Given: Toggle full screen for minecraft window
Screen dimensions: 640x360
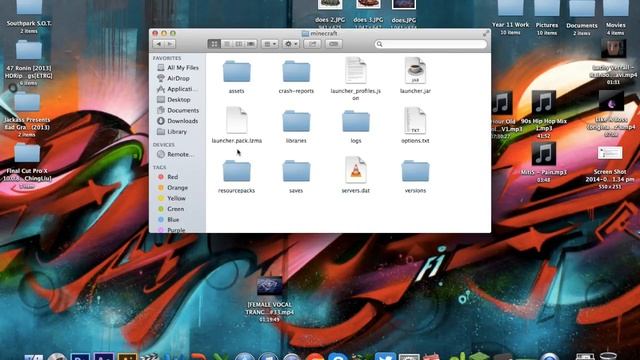Looking at the screenshot, I should click(486, 33).
